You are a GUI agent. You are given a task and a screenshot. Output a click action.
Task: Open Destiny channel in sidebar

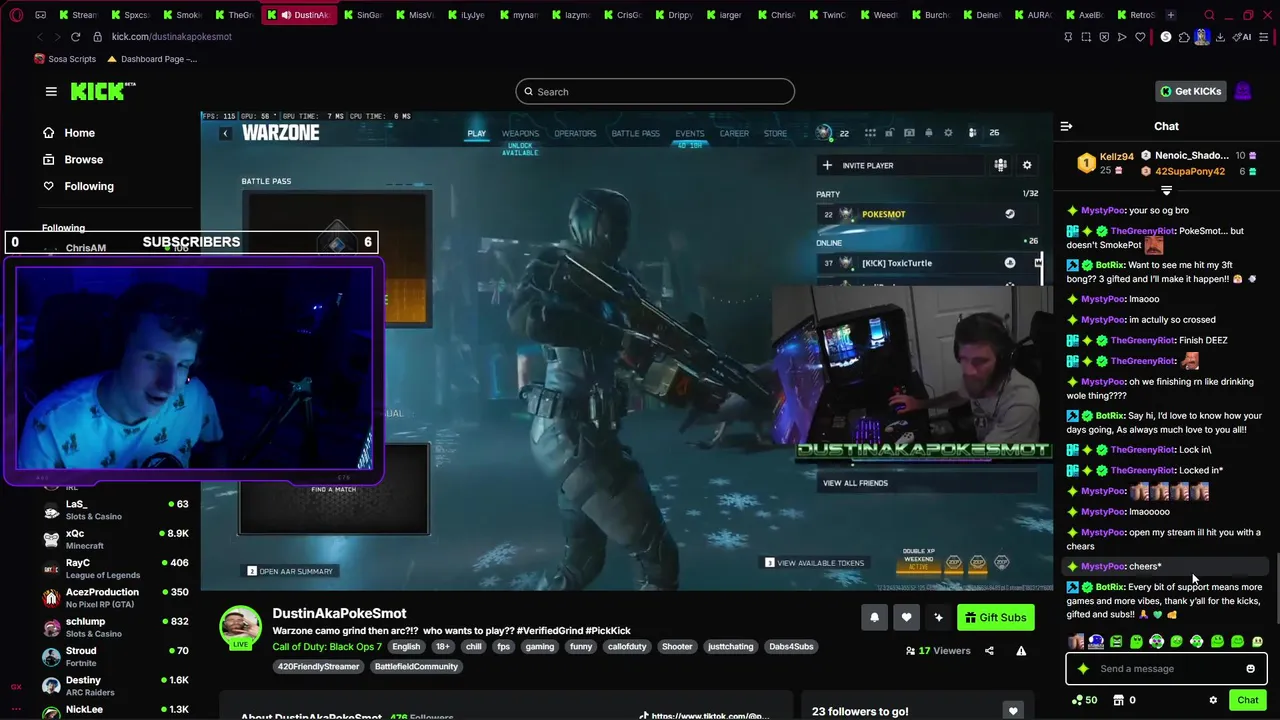(x=115, y=686)
